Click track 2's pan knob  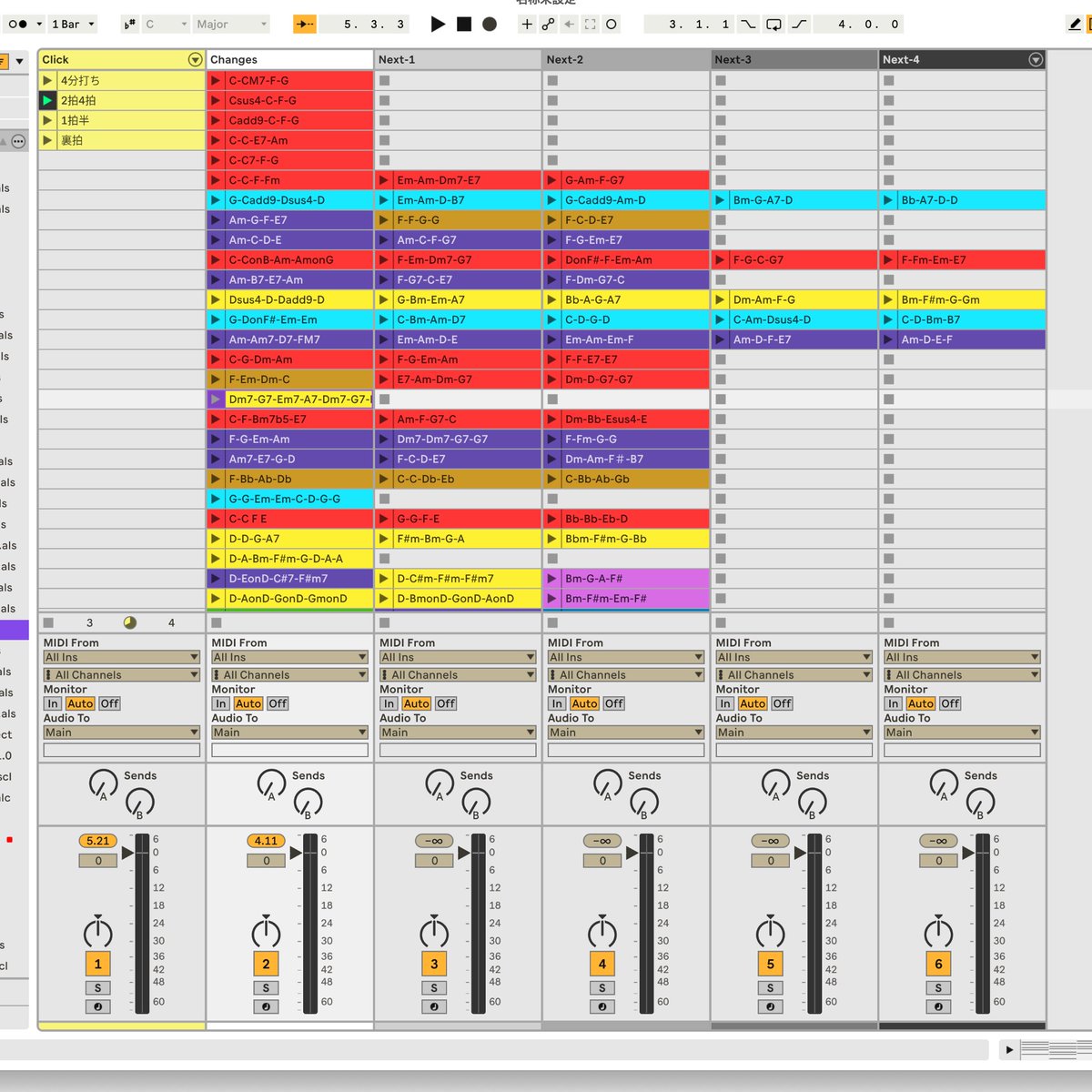266,934
